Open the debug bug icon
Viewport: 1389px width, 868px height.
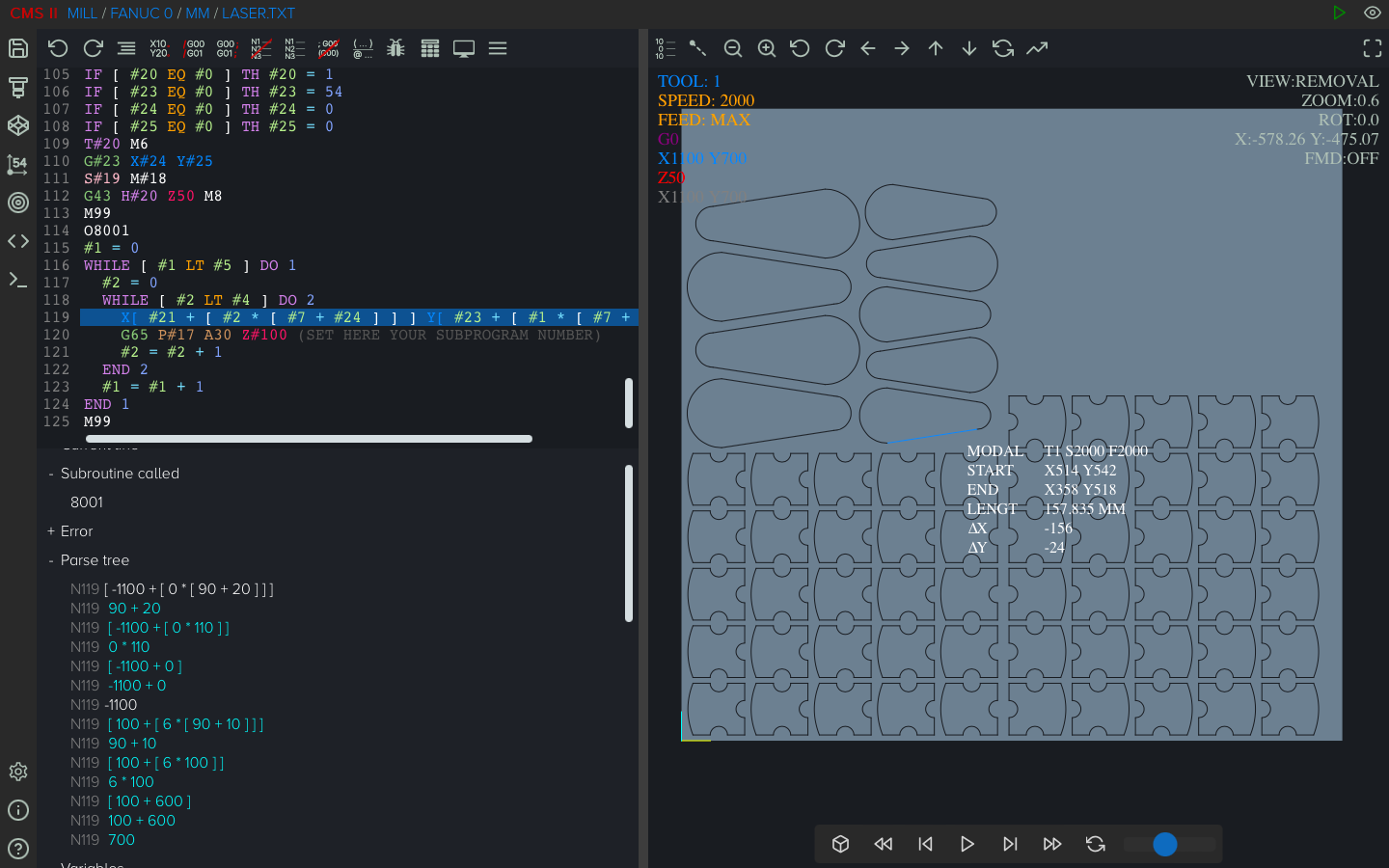[x=395, y=48]
